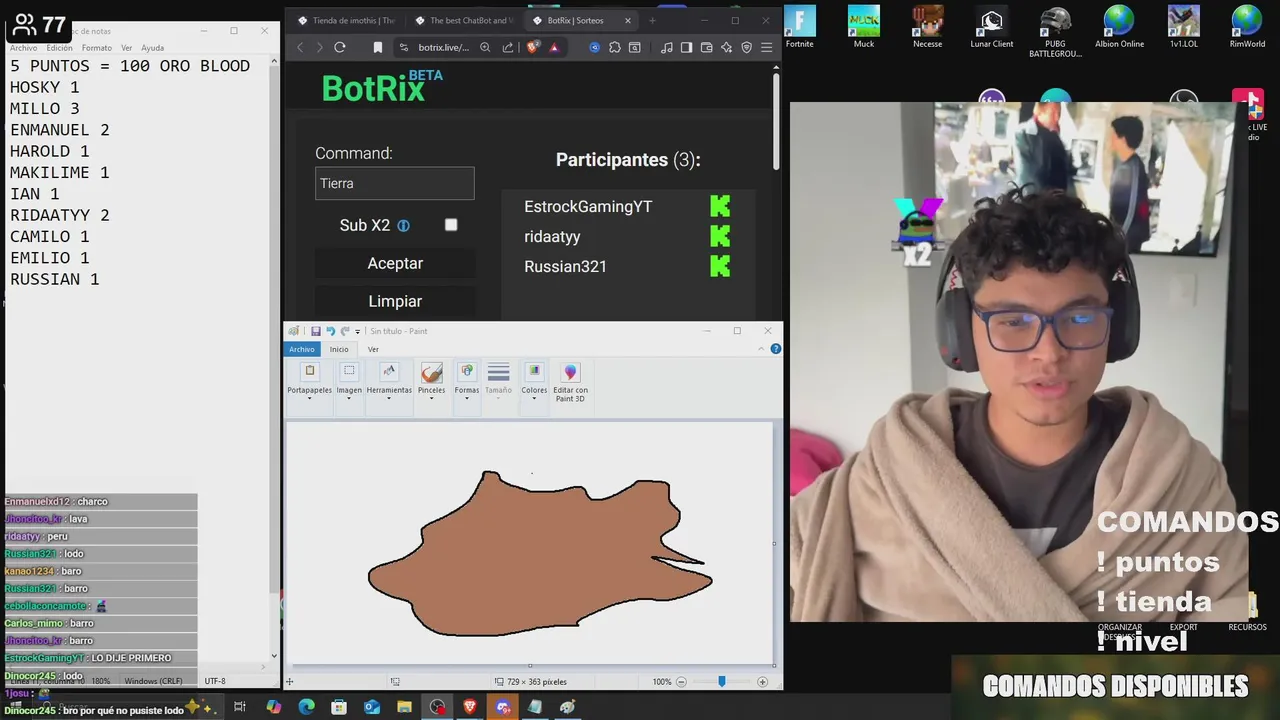The height and width of the screenshot is (720, 1280).
Task: Toggle the browser sidebar panel icon
Action: tap(686, 47)
